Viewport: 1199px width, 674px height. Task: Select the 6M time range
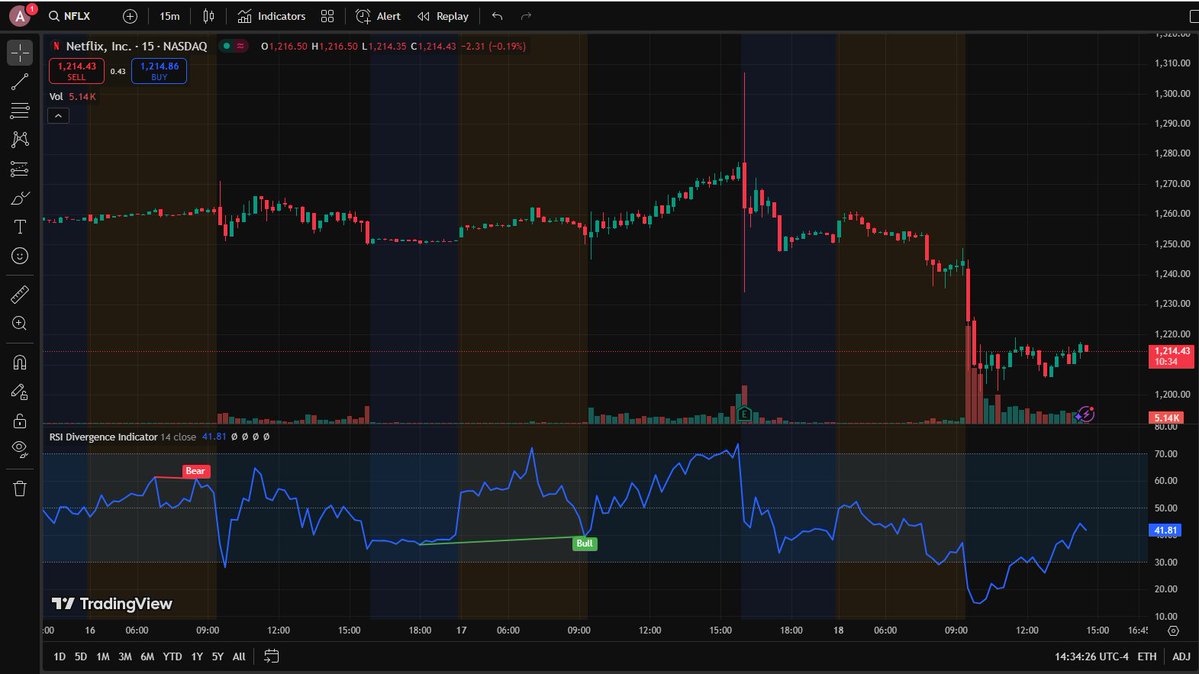148,656
